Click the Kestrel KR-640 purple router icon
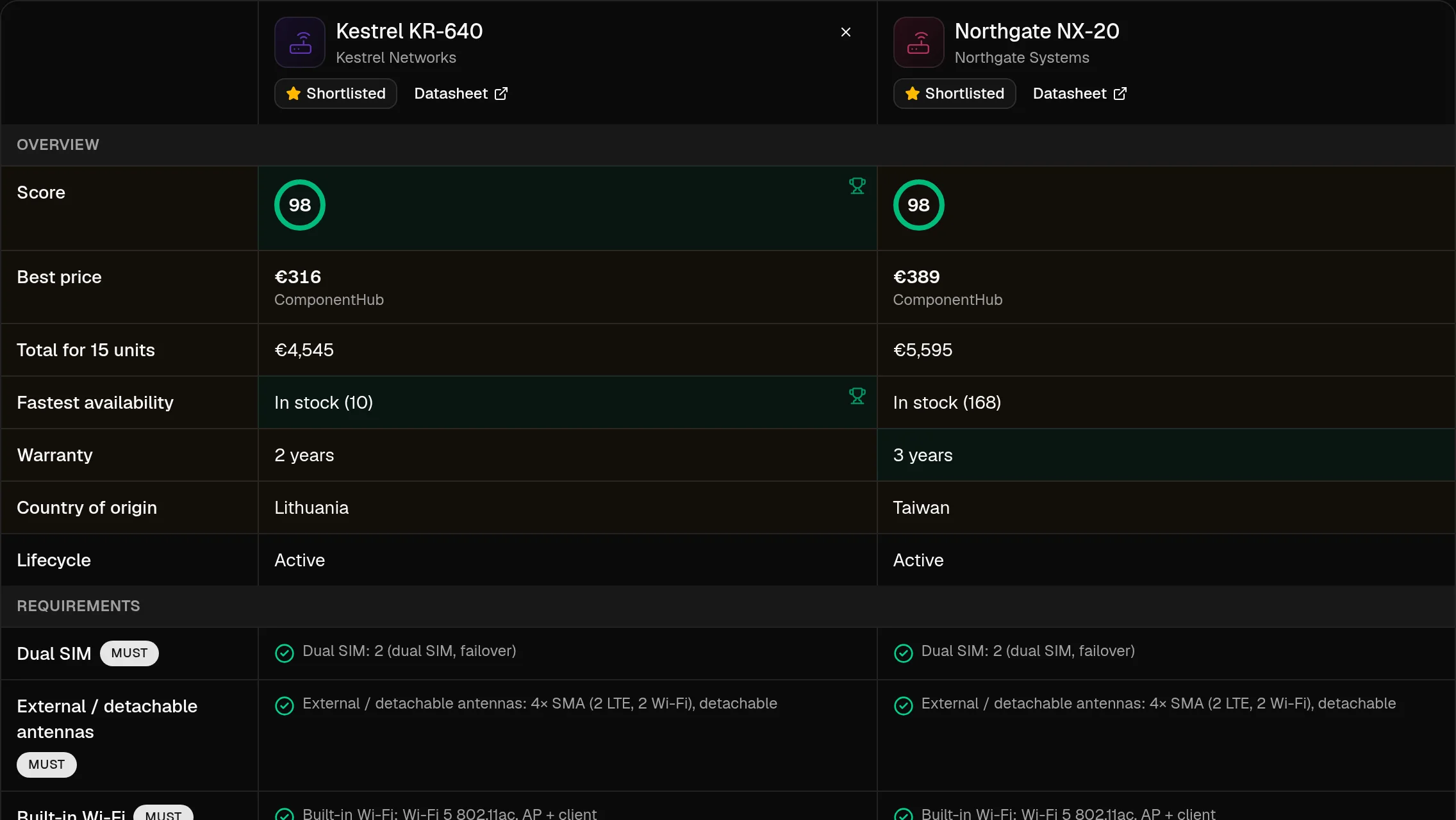1456x820 pixels. point(300,42)
